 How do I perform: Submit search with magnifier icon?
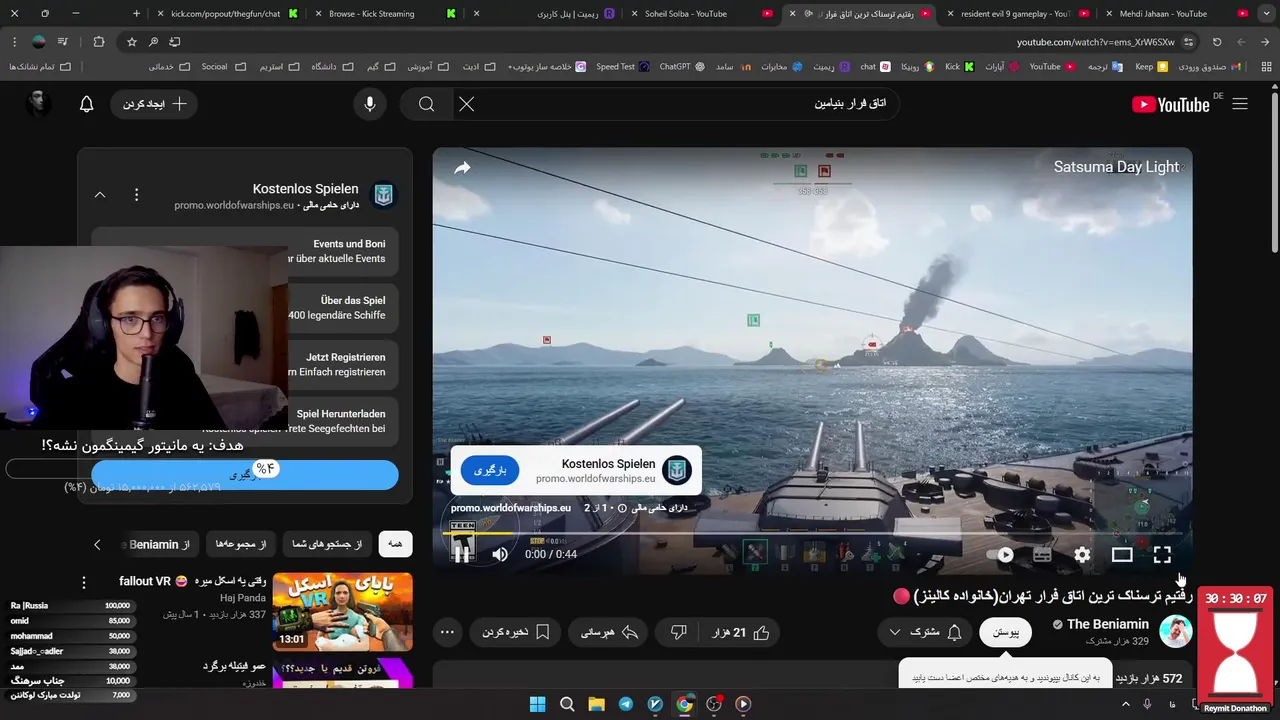[427, 104]
